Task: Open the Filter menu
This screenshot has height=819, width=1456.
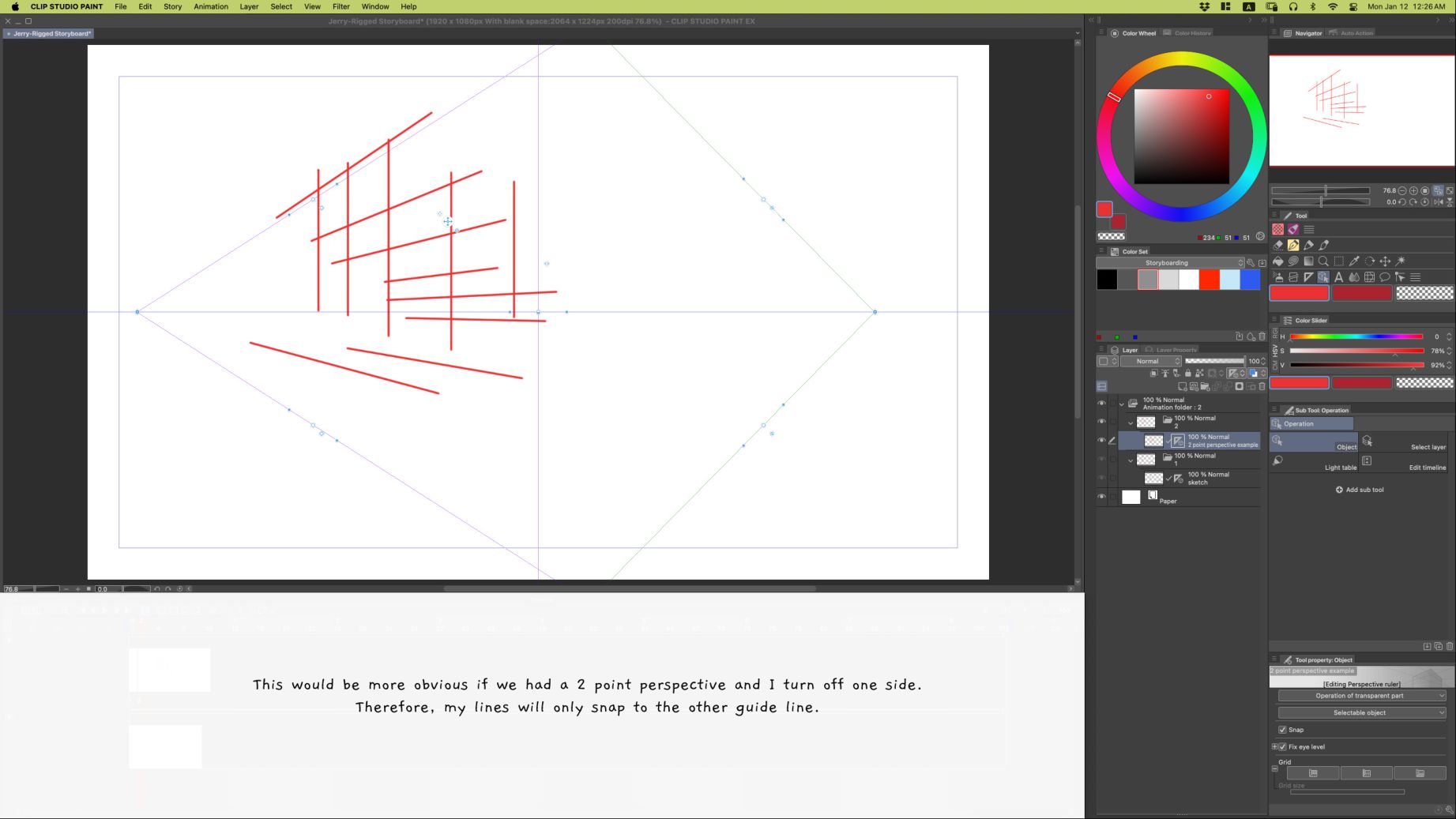Action: tap(340, 6)
